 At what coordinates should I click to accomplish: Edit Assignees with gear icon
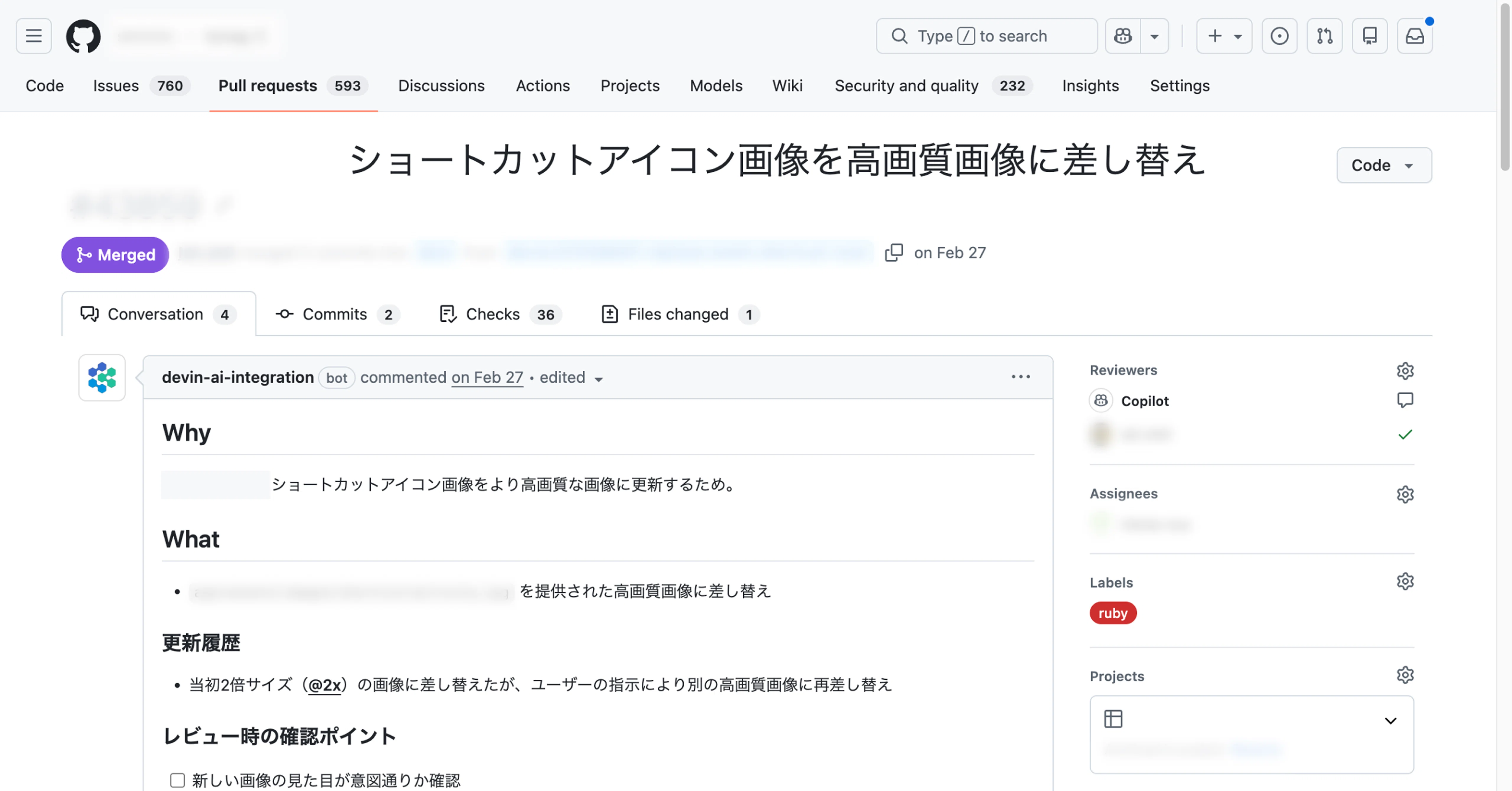click(x=1405, y=494)
